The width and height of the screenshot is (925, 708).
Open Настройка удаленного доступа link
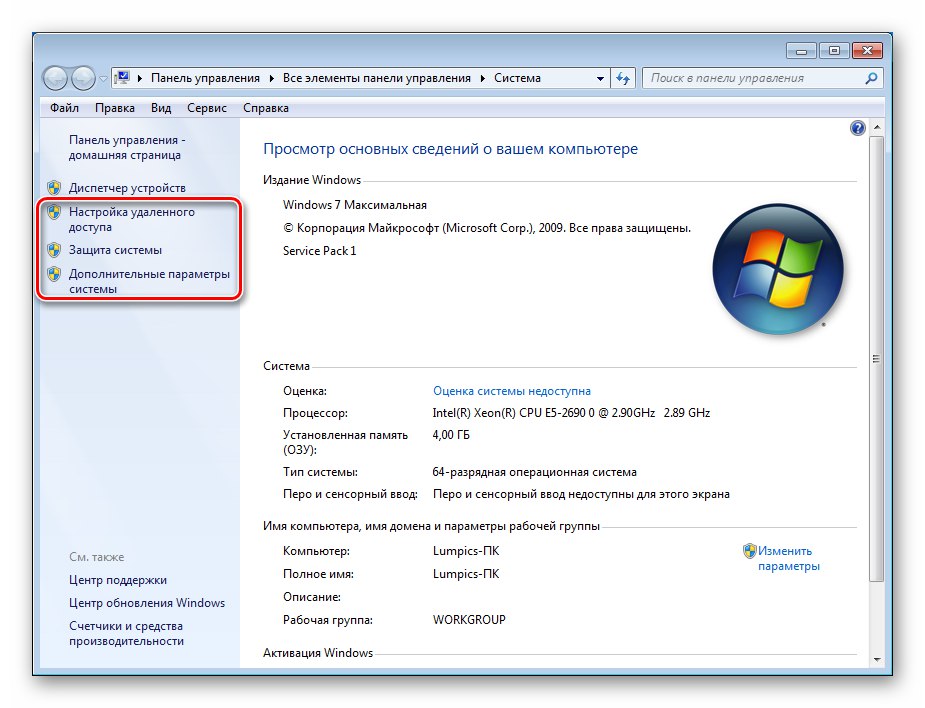131,219
